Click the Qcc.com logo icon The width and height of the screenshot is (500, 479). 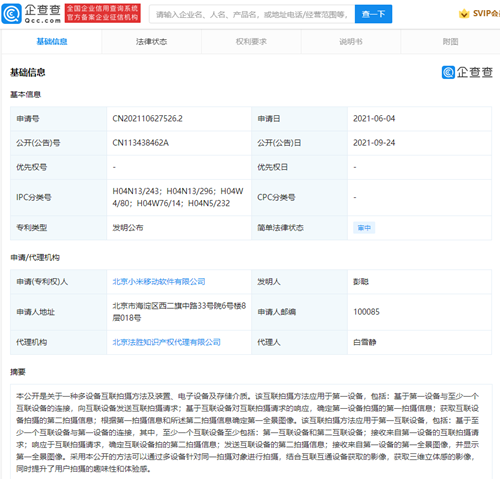12,14
